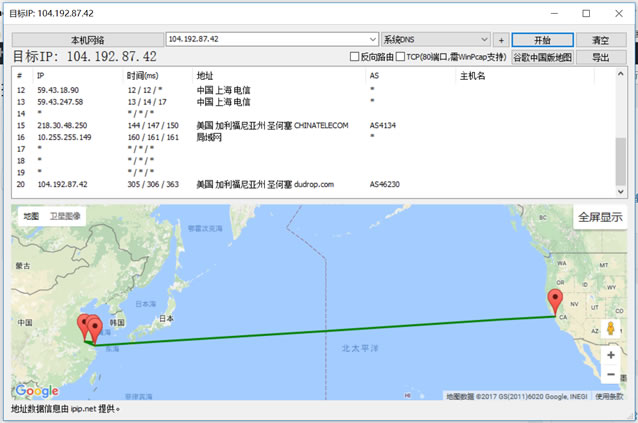Viewport: 638px width, 423px height.
Task: Click 局域网 address in hop 16
Action: (209, 137)
